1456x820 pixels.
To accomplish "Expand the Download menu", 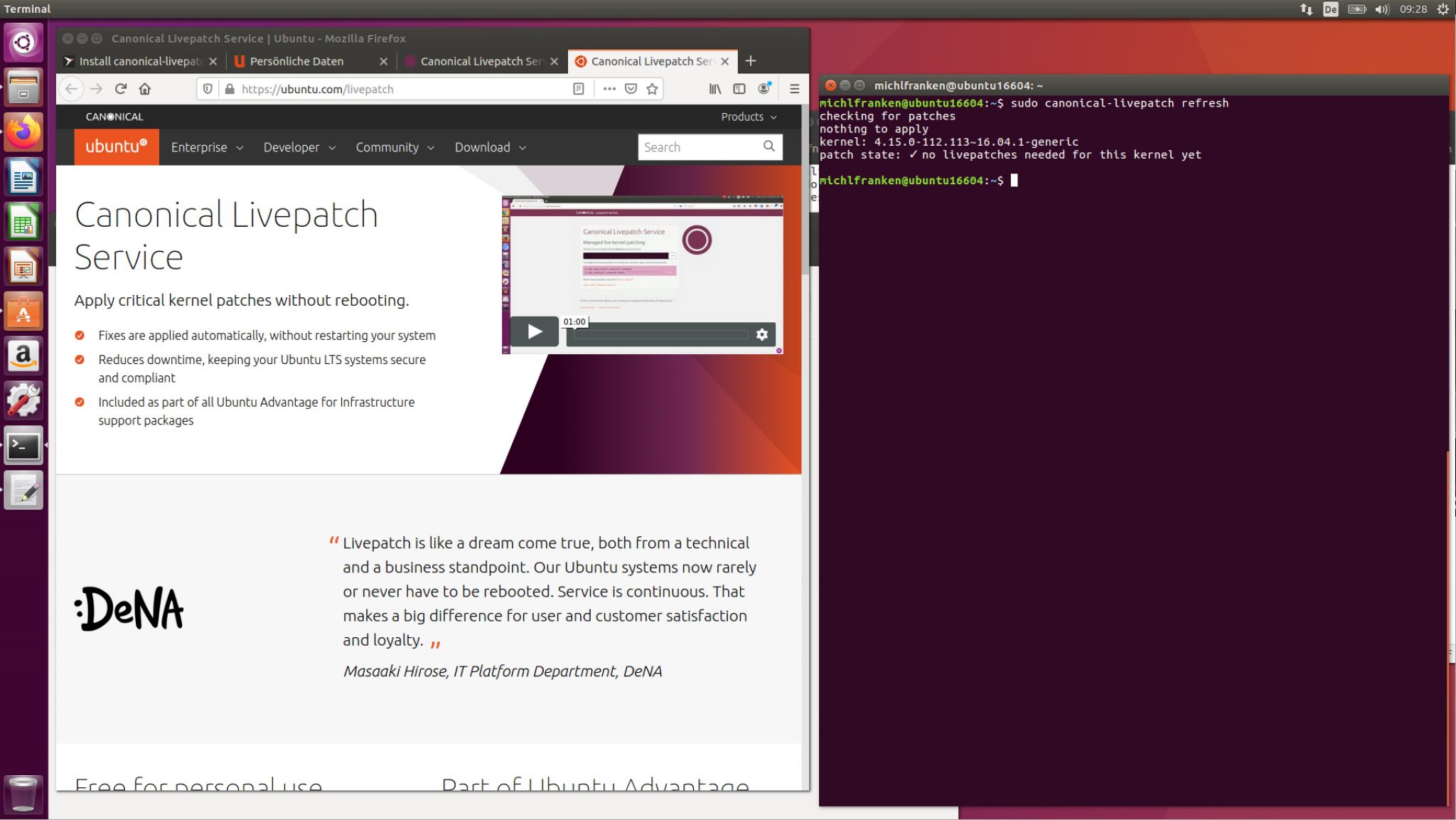I will click(x=490, y=147).
